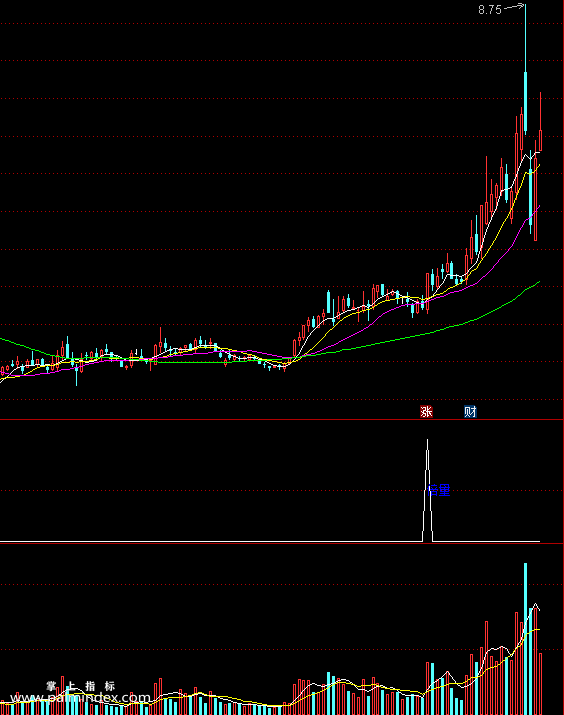Click the blue 倍量 signal label

pos(439,490)
